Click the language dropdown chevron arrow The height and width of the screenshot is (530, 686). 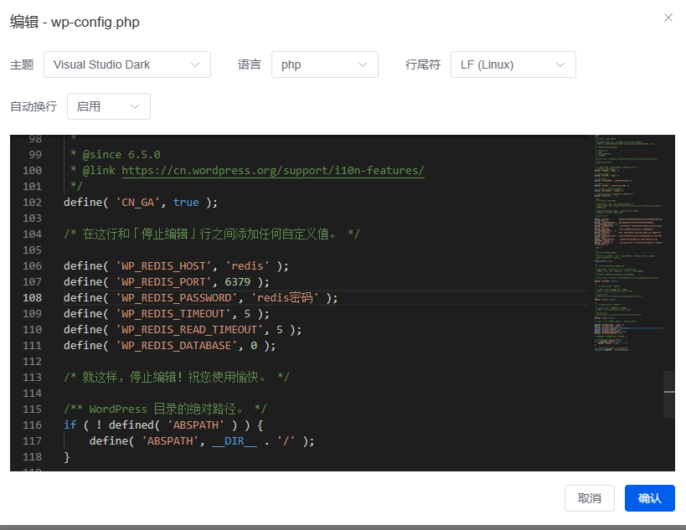(363, 65)
